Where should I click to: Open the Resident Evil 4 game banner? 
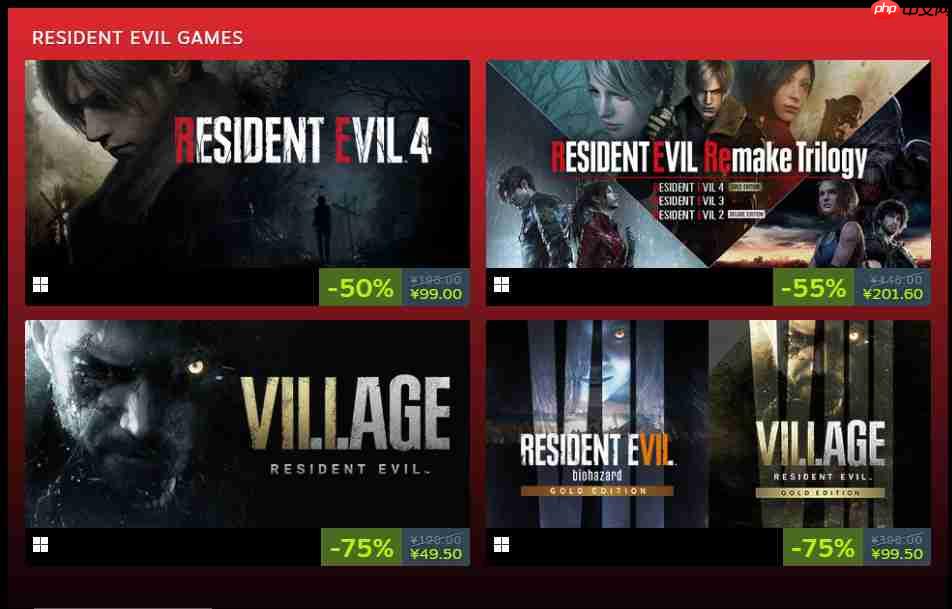coord(247,164)
